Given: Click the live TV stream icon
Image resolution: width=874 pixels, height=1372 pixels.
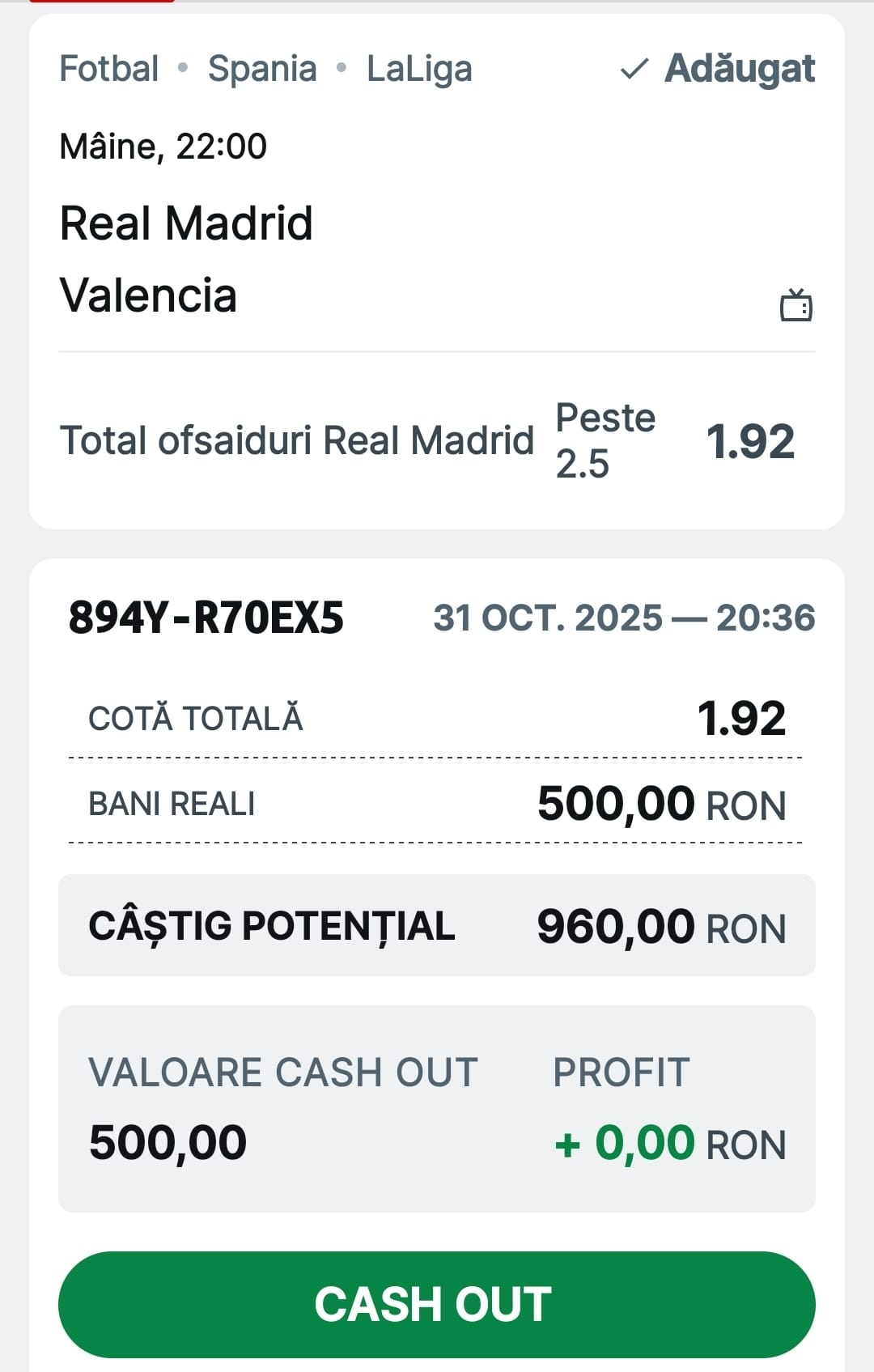Looking at the screenshot, I should (x=796, y=305).
